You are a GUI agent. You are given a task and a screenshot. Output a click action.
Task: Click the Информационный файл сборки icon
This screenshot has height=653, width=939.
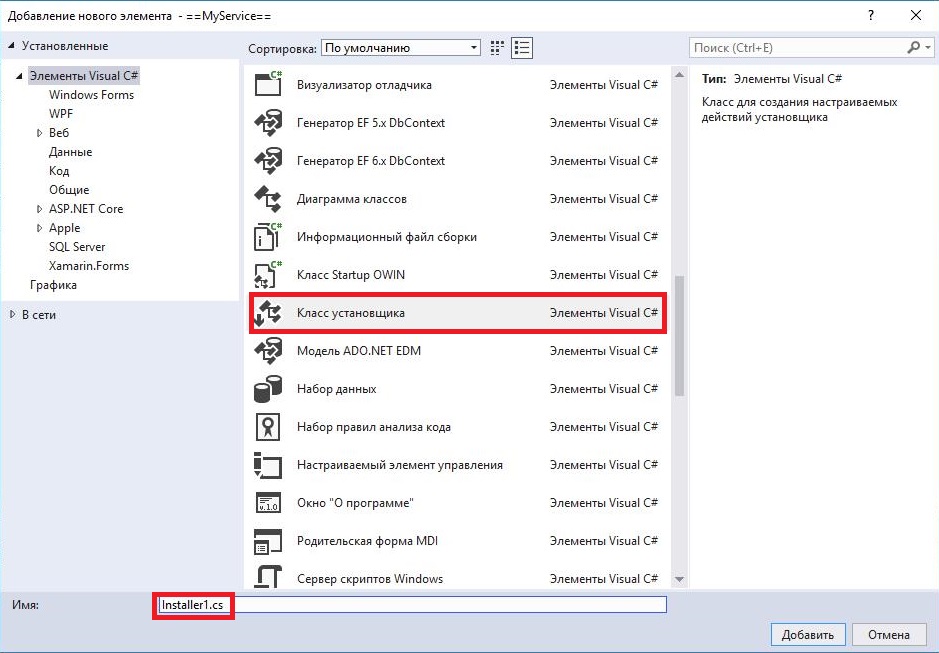(268, 237)
